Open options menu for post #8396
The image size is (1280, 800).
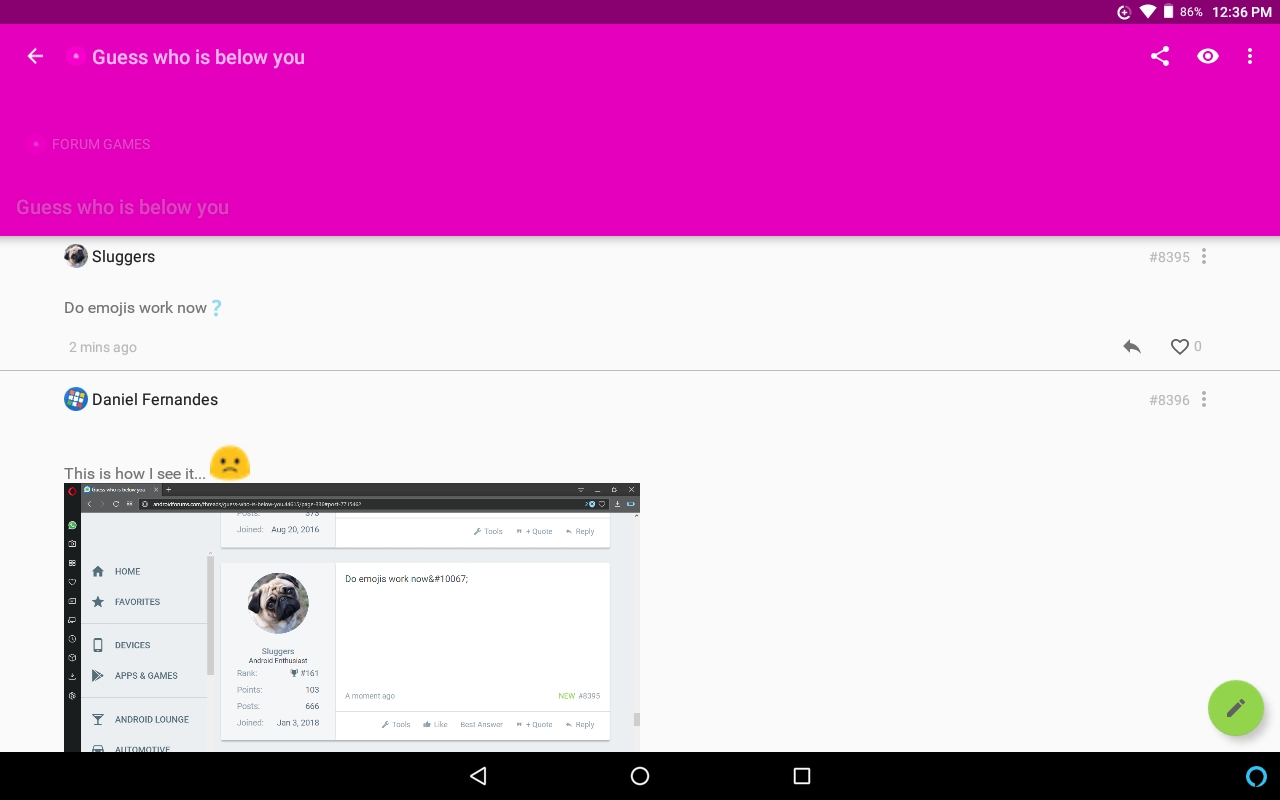[x=1204, y=400]
